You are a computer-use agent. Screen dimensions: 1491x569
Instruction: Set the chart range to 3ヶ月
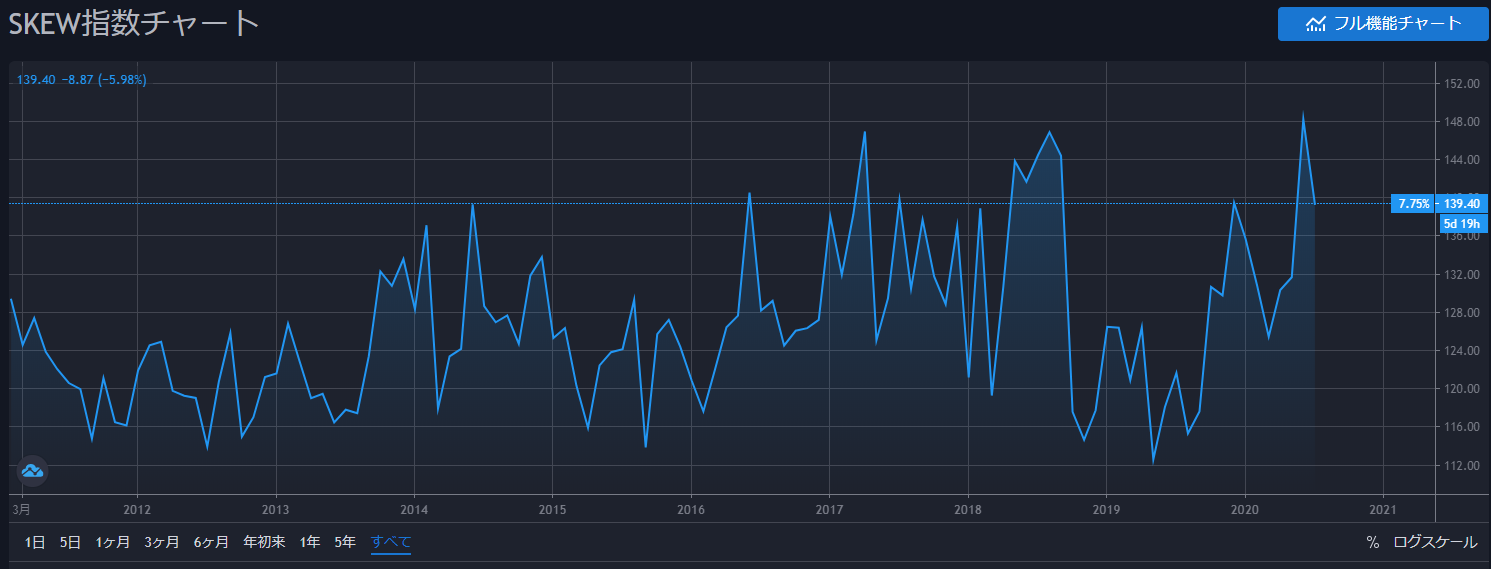pos(162,542)
